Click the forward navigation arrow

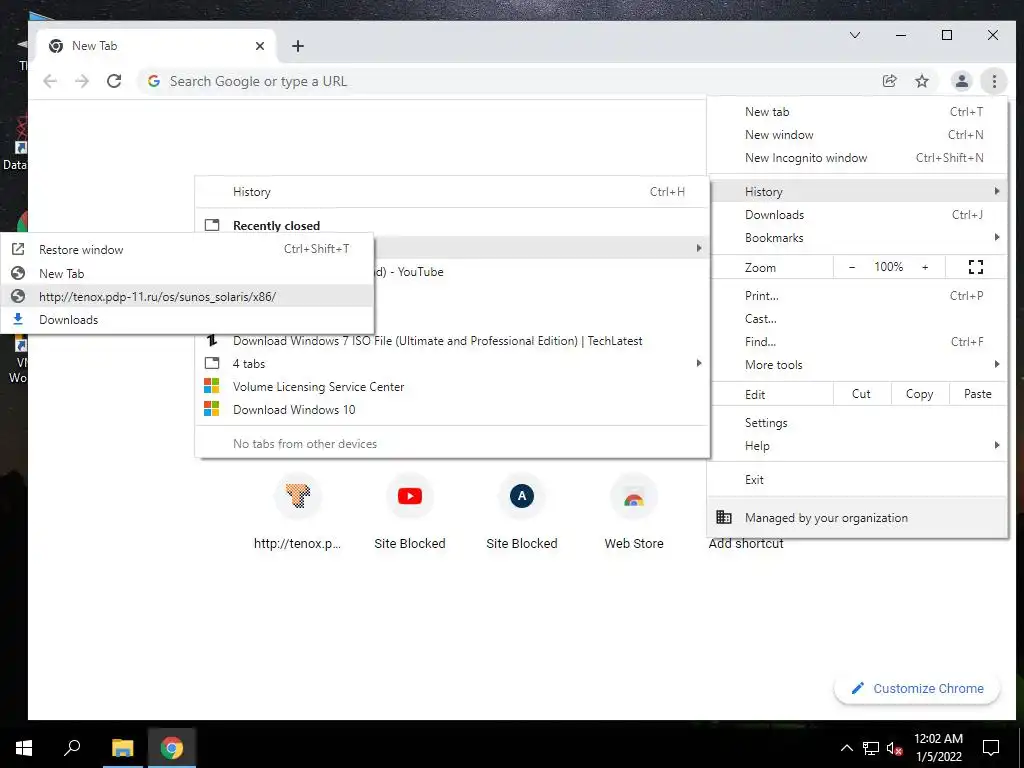pos(82,81)
